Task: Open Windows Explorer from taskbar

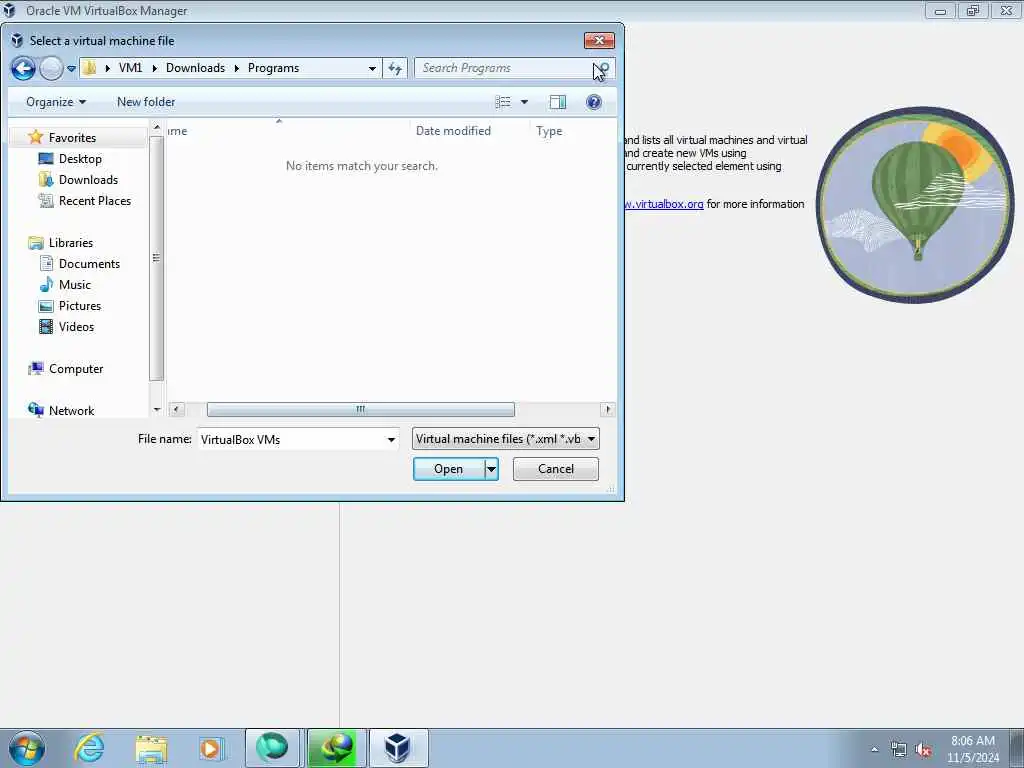Action: click(151, 748)
